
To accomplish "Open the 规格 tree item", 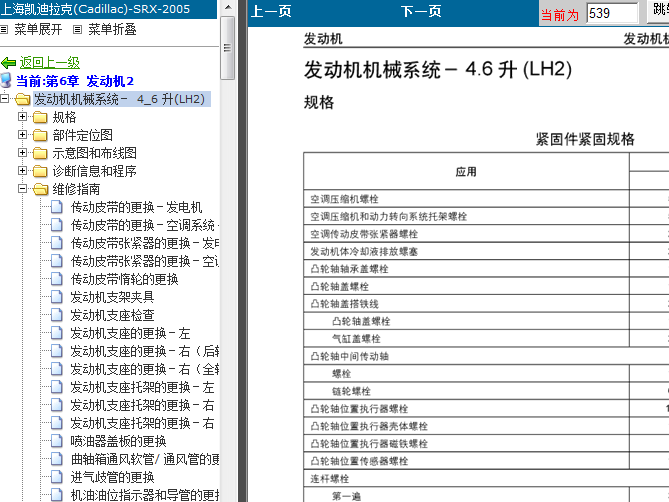I will point(64,117).
